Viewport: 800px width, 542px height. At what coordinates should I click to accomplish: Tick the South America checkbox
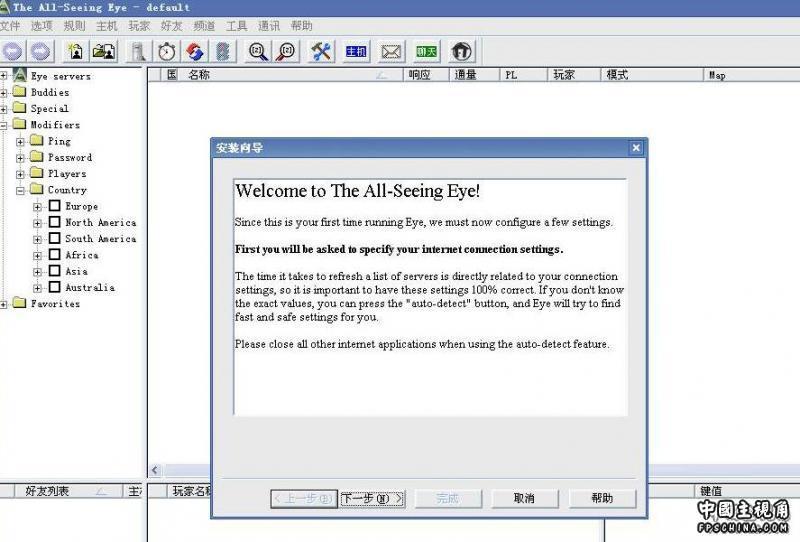[x=55, y=238]
